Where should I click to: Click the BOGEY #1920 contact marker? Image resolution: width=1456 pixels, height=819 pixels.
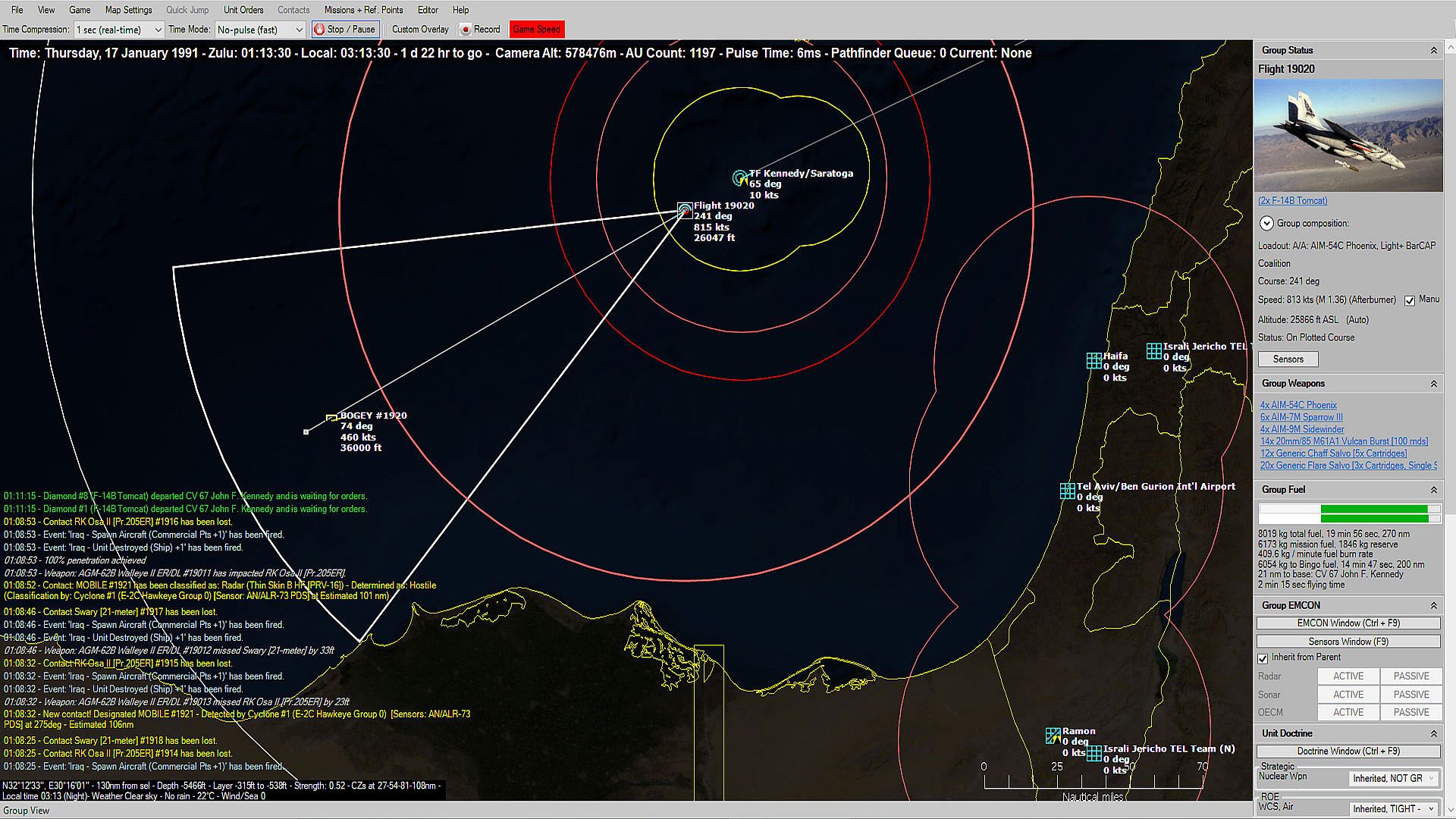click(x=331, y=418)
